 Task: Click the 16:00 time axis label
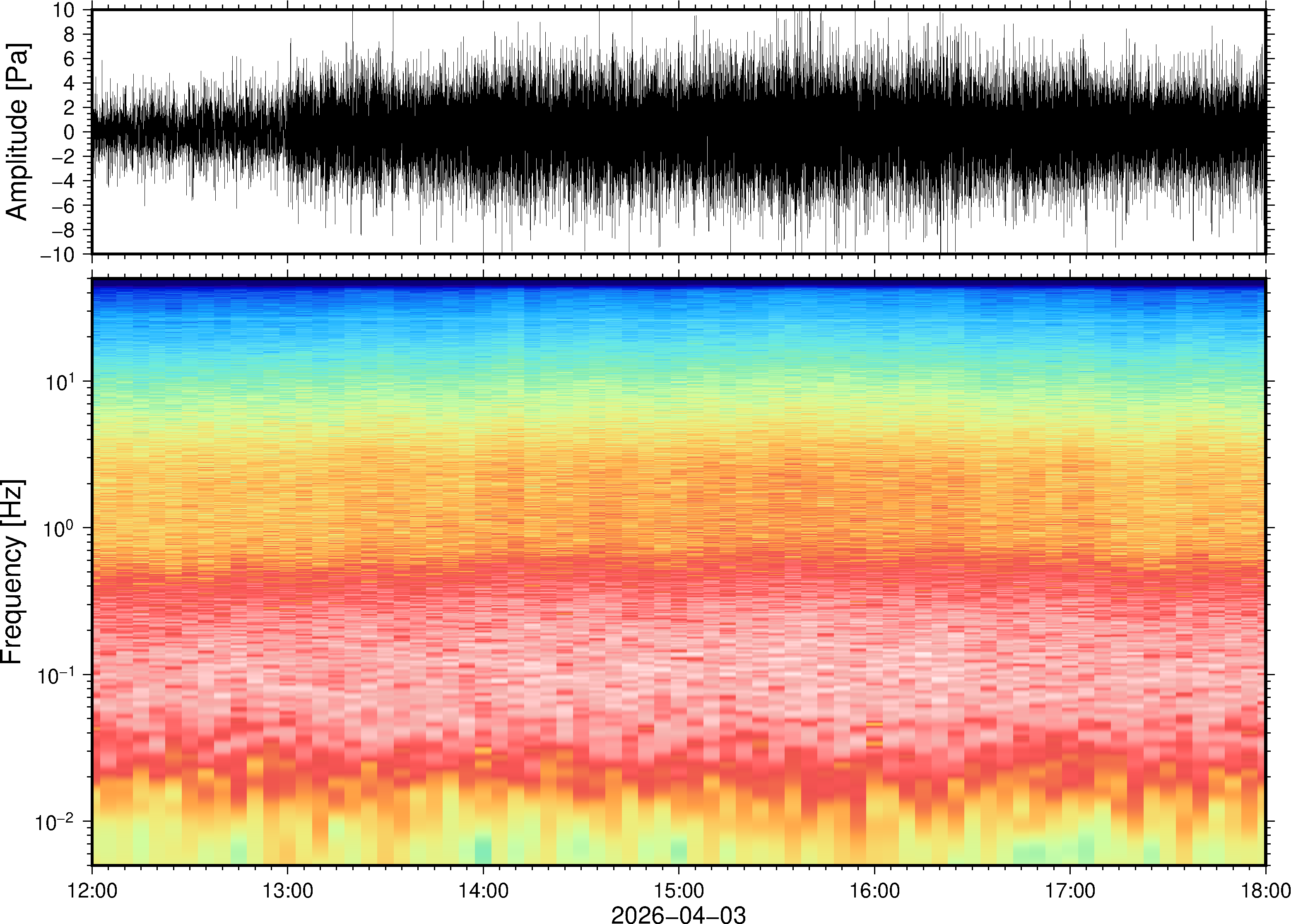874,890
